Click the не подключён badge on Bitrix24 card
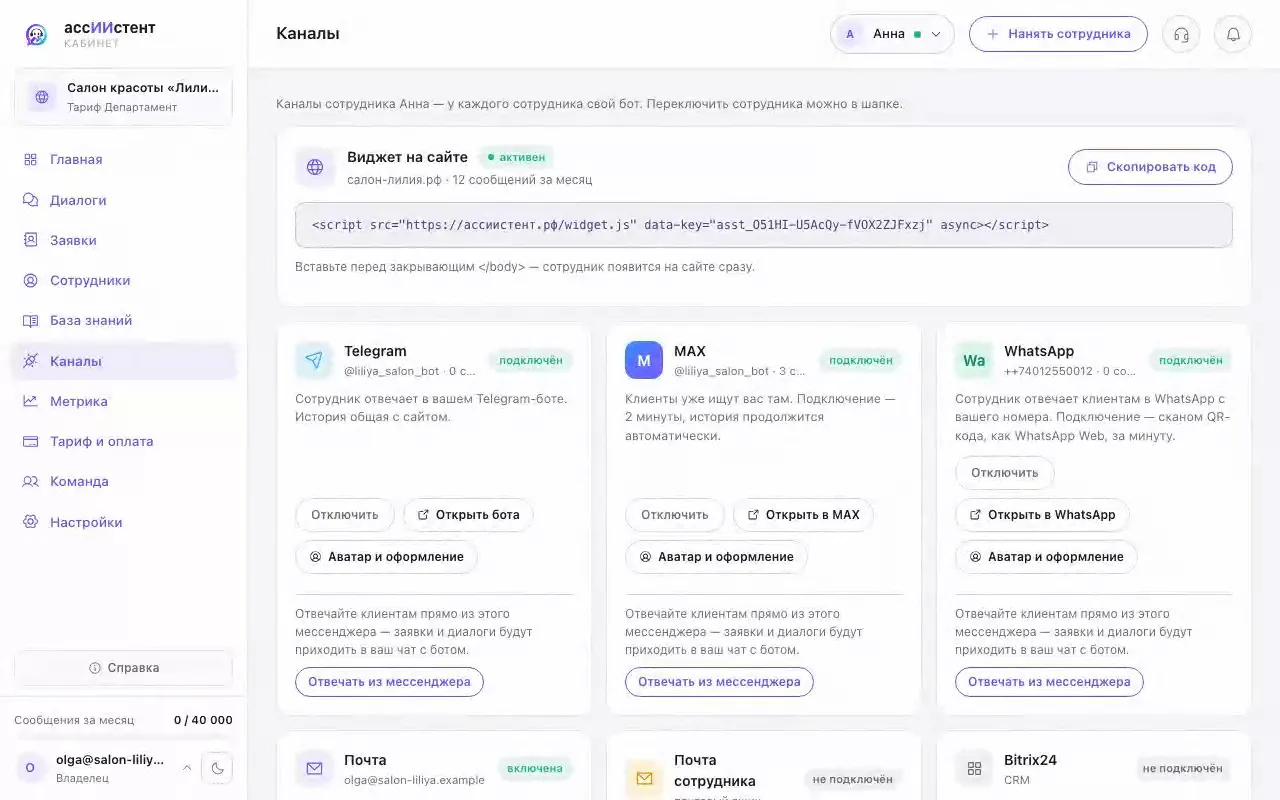 click(x=1182, y=769)
